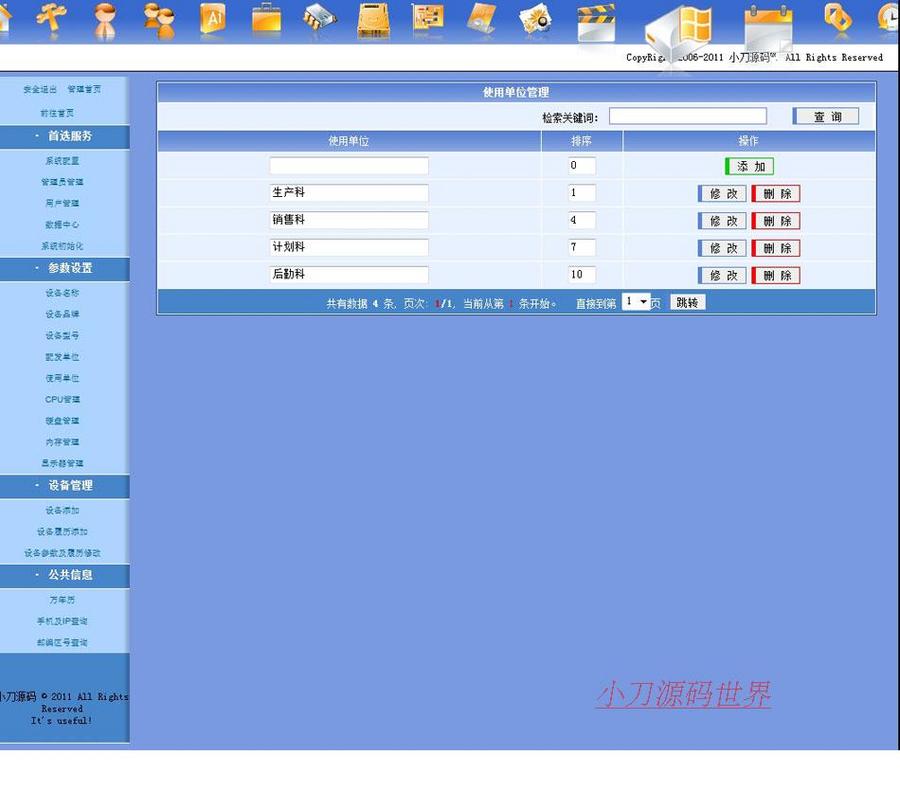Click the memory chip icon in toolbar
Viewport: 900px width, 791px height.
tap(318, 20)
